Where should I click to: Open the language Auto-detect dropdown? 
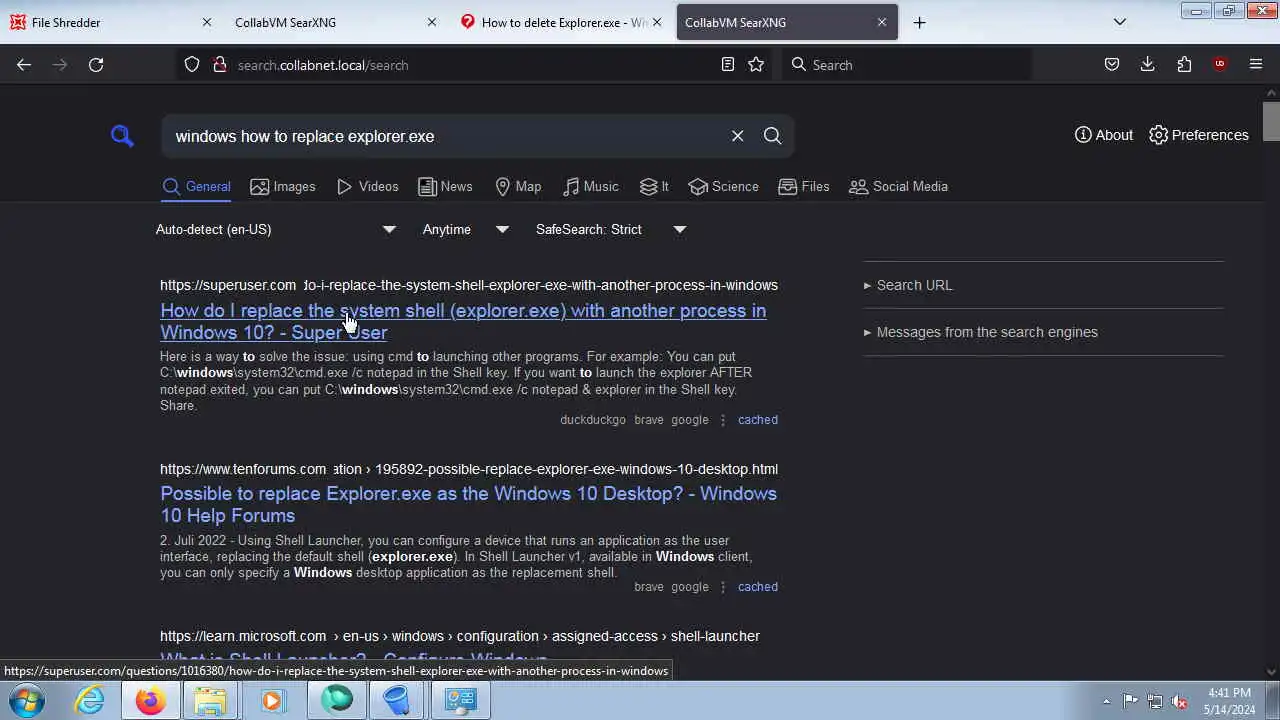point(276,229)
